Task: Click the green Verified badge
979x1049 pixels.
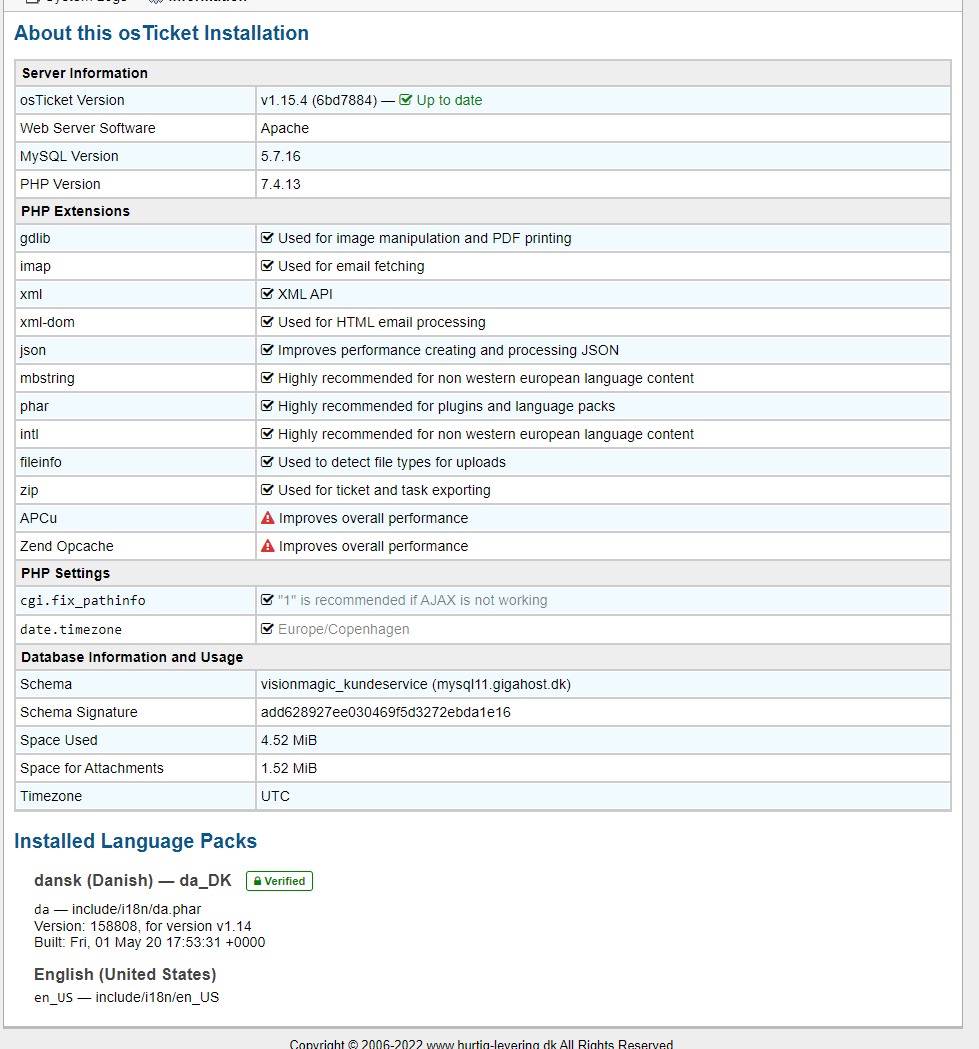Action: [x=279, y=881]
